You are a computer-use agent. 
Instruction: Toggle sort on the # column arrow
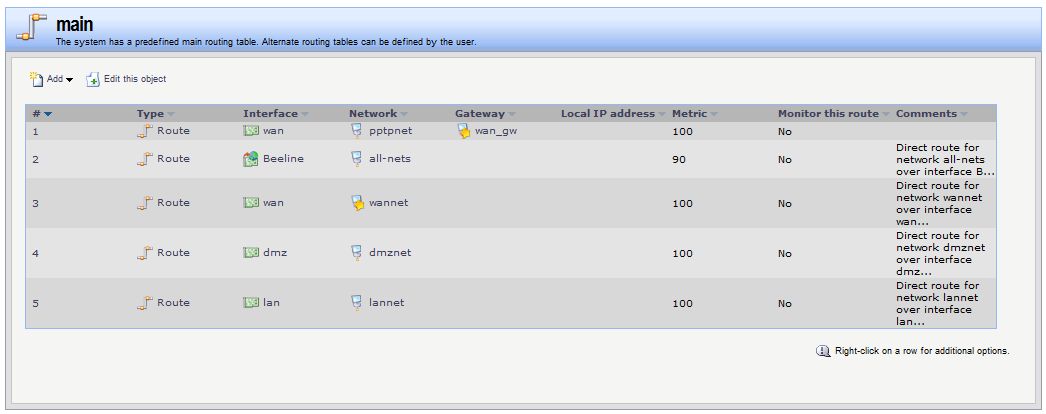48,114
